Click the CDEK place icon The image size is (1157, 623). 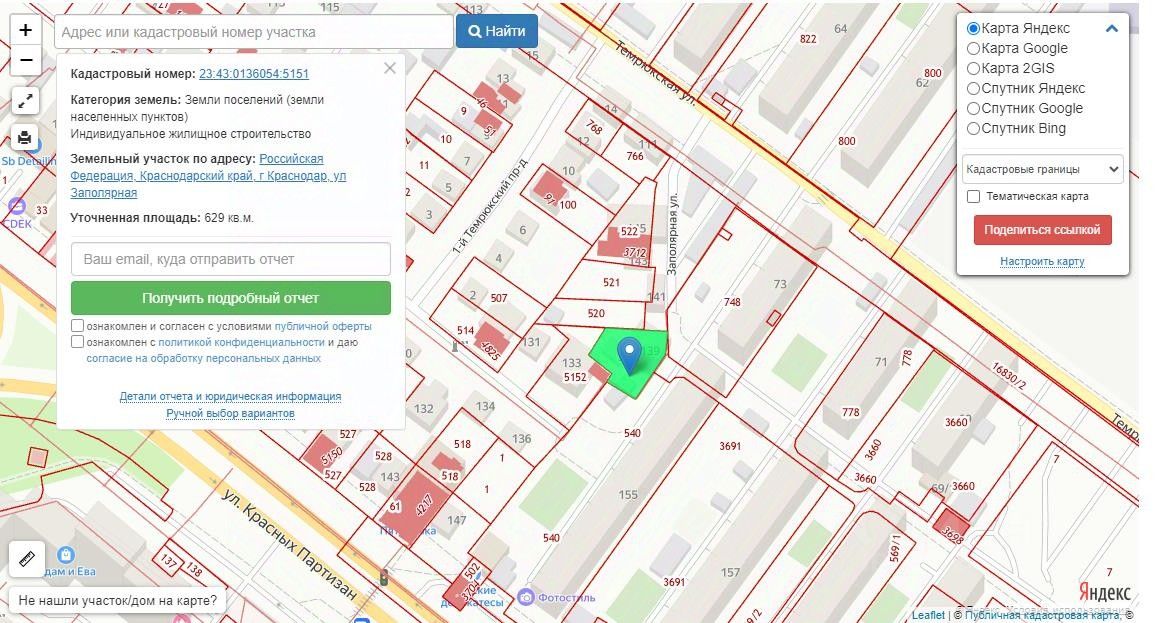click(16, 207)
